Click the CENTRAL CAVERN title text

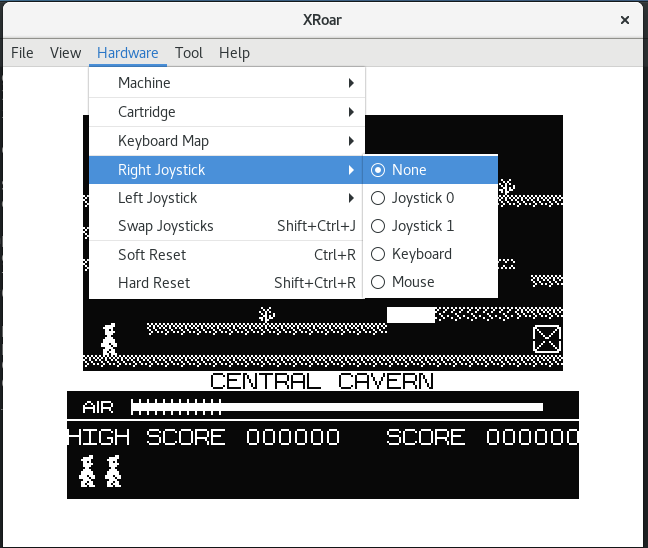tap(322, 381)
